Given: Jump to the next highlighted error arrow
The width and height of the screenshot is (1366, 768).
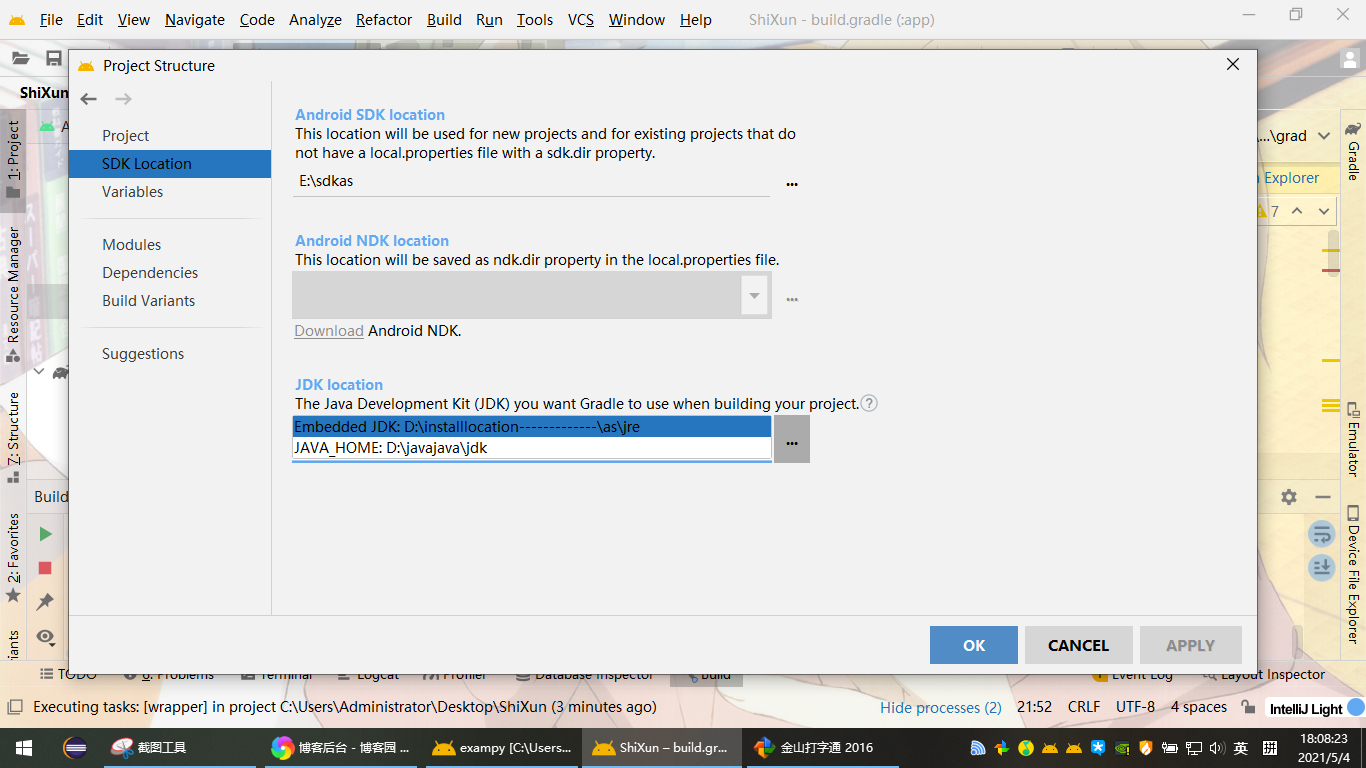Looking at the screenshot, I should click(x=1324, y=211).
